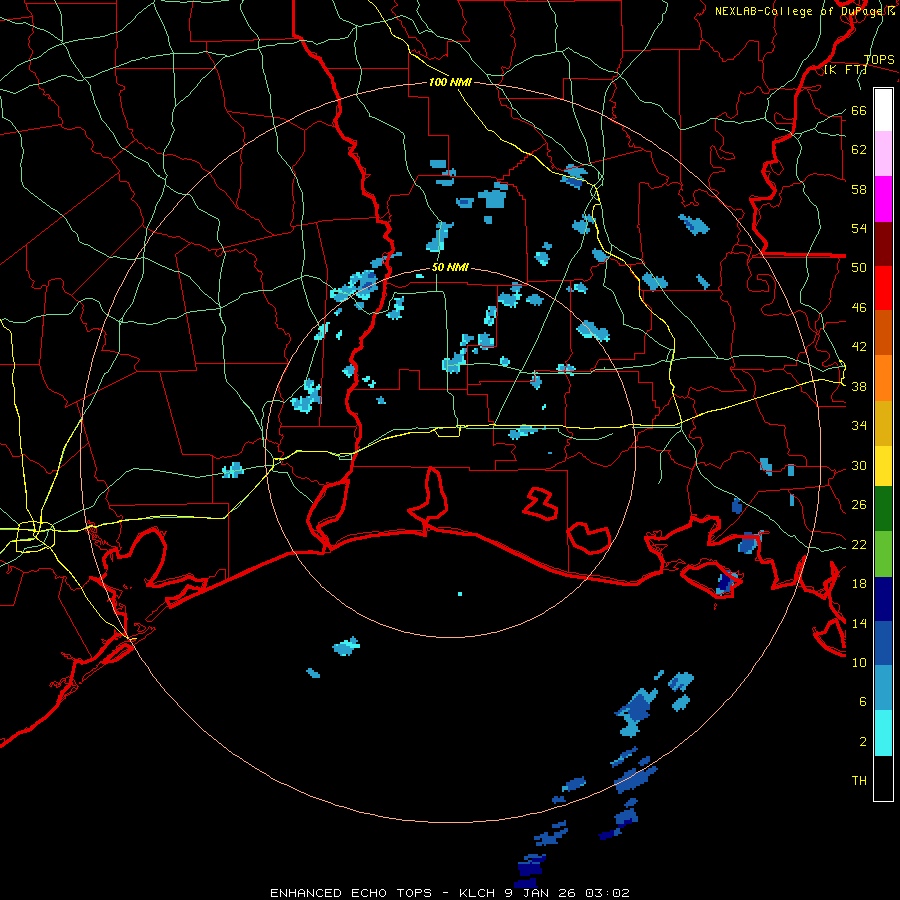Screen dimensions: 900x900
Task: Select the light green legend swatch
Action: click(x=883, y=554)
